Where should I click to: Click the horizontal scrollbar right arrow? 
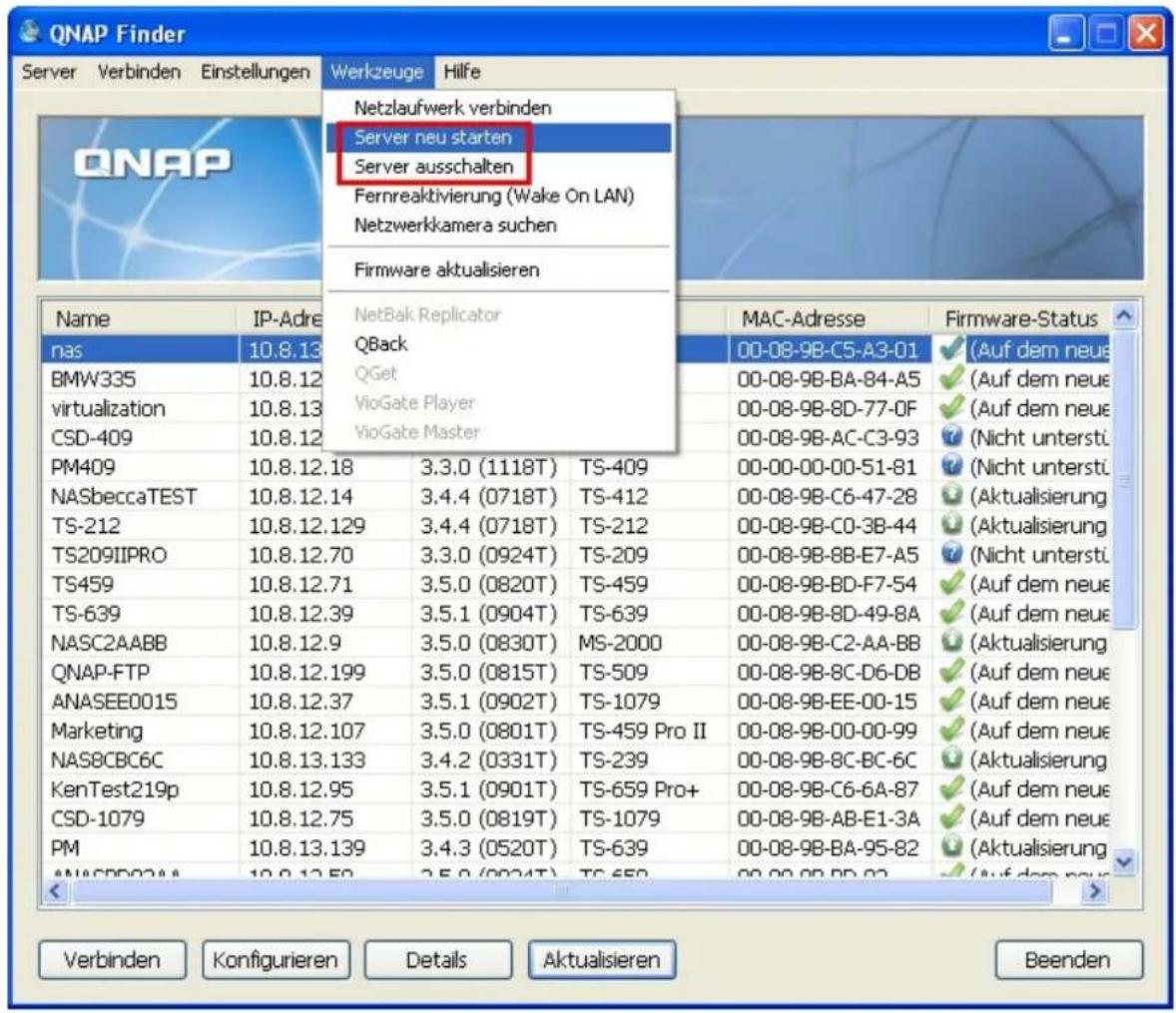[x=1095, y=891]
